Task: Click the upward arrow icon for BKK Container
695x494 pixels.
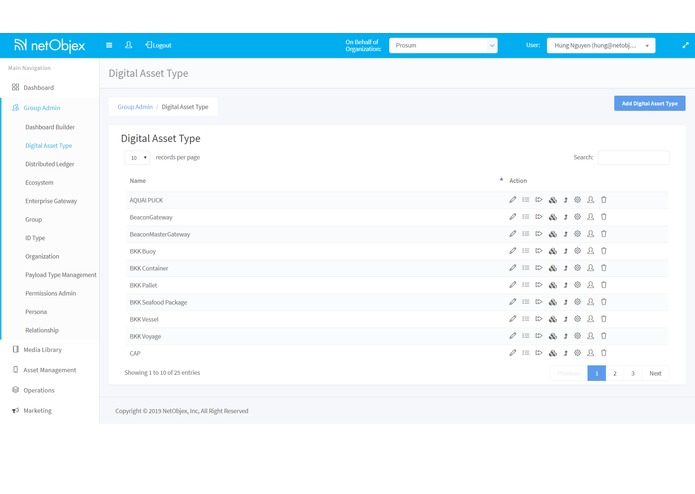Action: tap(566, 268)
